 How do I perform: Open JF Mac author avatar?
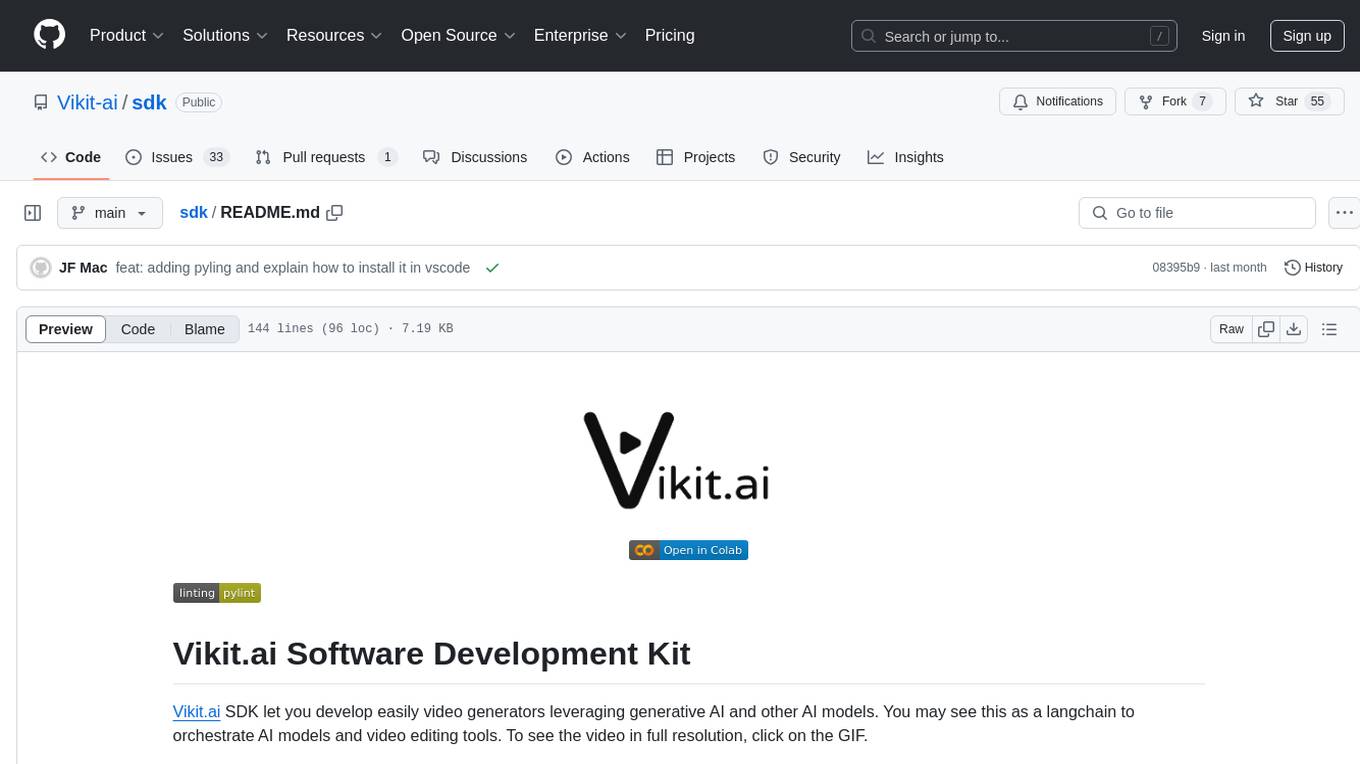(x=41, y=268)
